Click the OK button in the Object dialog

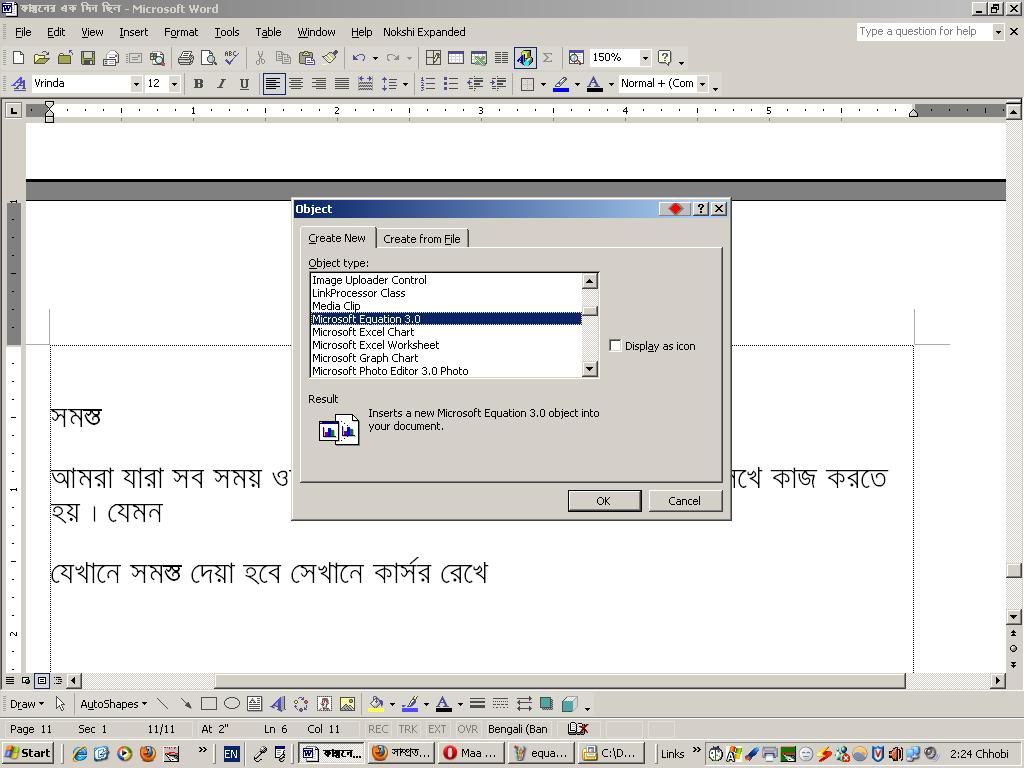604,500
